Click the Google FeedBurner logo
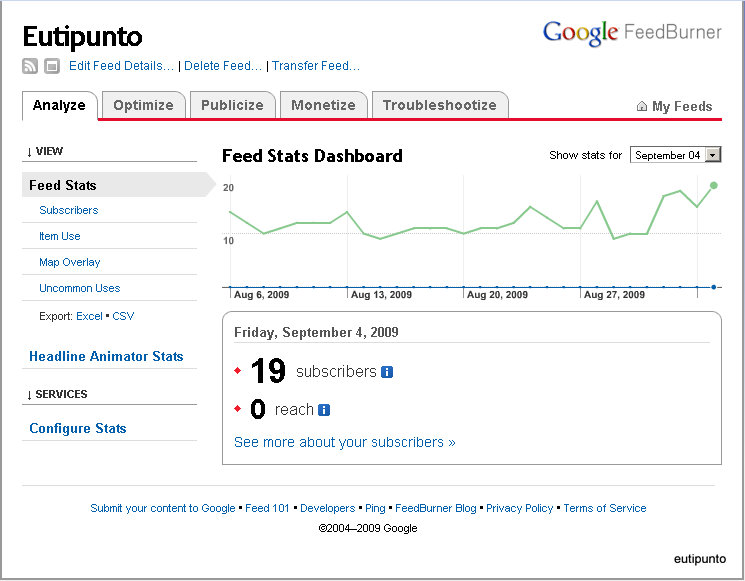 point(632,33)
